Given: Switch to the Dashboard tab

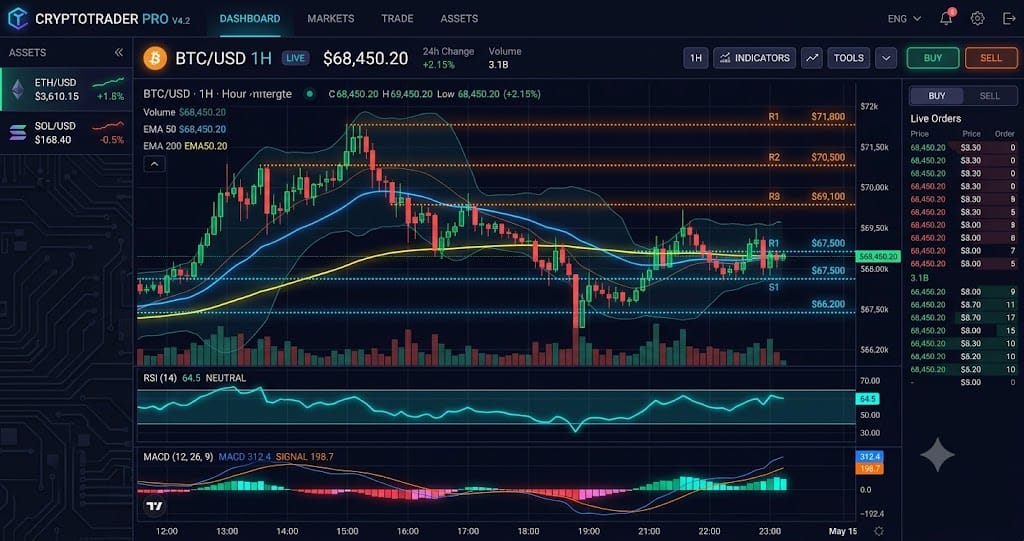Looking at the screenshot, I should [250, 19].
